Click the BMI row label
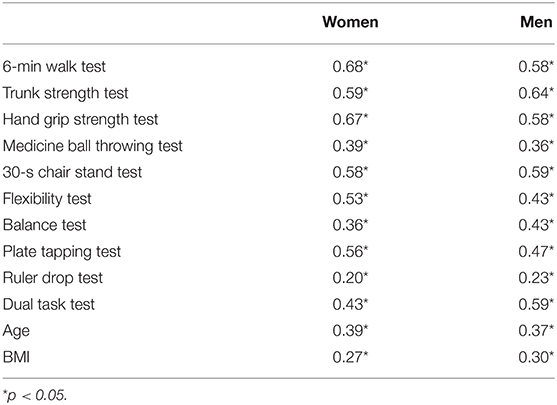The width and height of the screenshot is (557, 405). [16, 357]
